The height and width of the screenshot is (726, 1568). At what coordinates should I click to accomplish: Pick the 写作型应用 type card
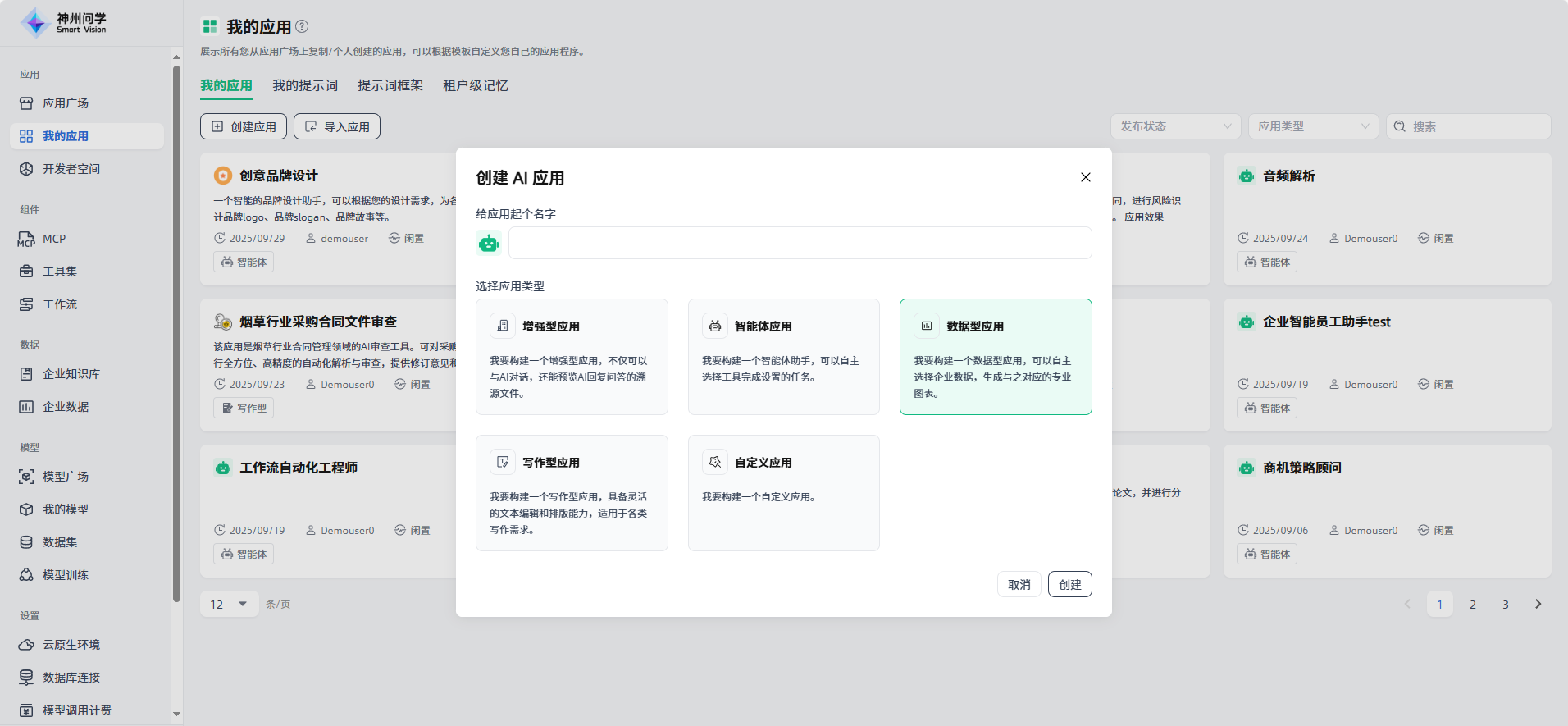pyautogui.click(x=572, y=493)
